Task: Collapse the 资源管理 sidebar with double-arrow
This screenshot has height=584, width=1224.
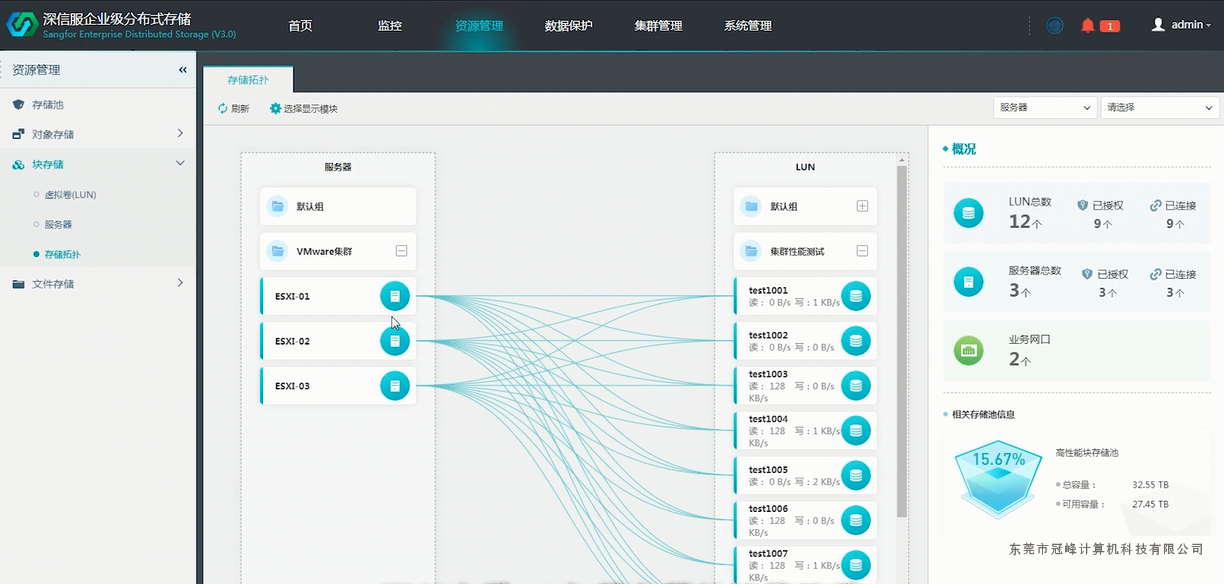Action: pos(182,70)
